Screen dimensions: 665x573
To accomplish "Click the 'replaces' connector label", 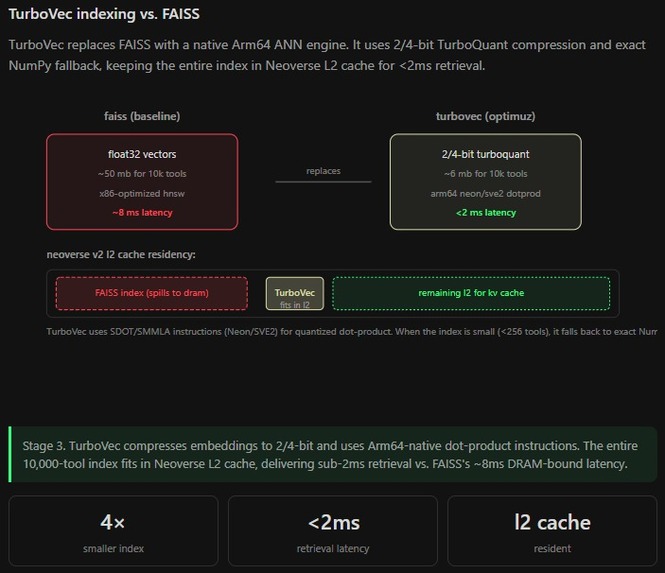I will (x=323, y=171).
